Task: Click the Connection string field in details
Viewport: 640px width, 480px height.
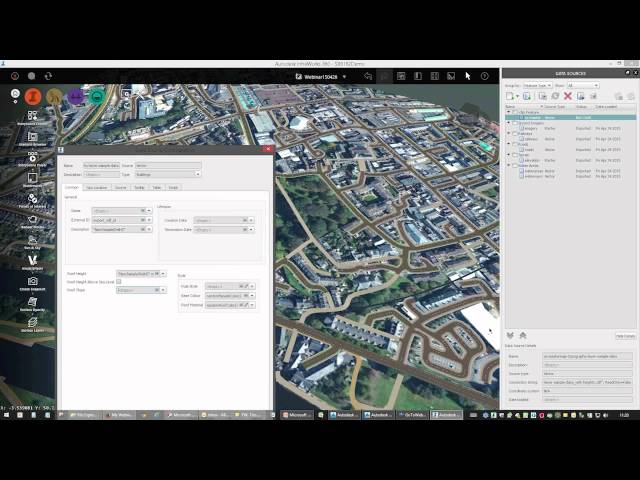Action: click(x=587, y=382)
